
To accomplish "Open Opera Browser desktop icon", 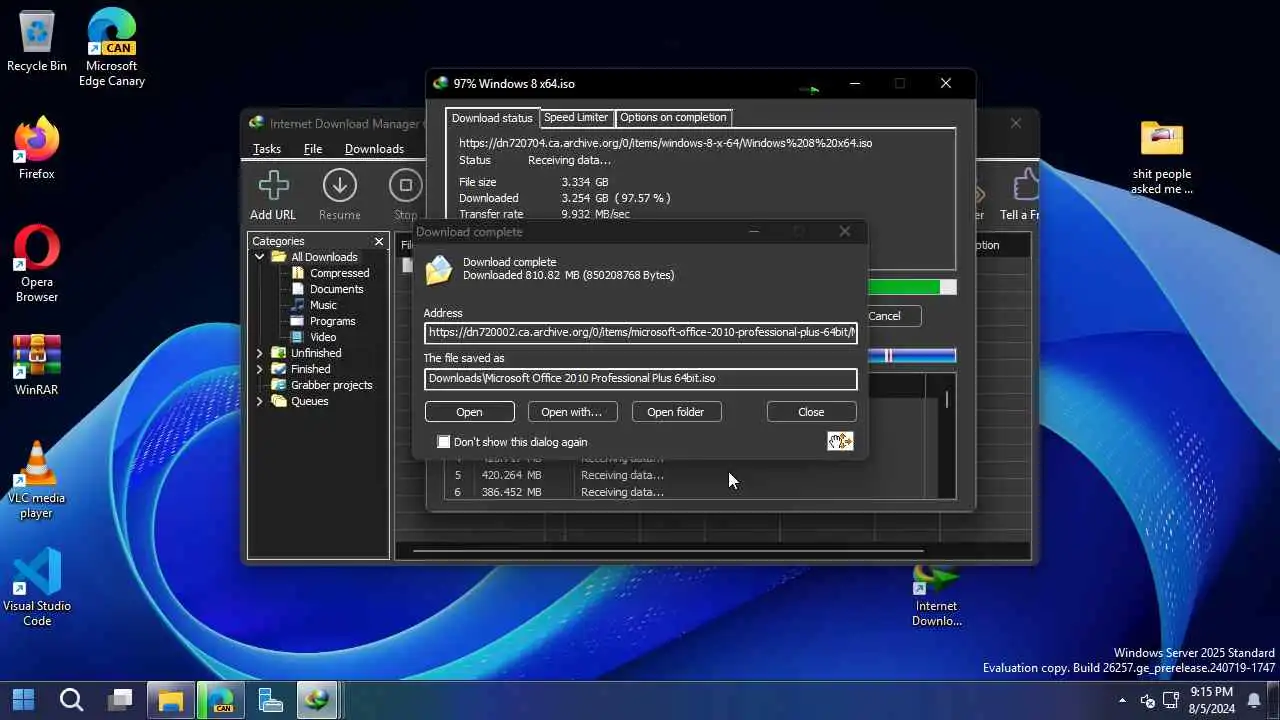I will click(37, 264).
